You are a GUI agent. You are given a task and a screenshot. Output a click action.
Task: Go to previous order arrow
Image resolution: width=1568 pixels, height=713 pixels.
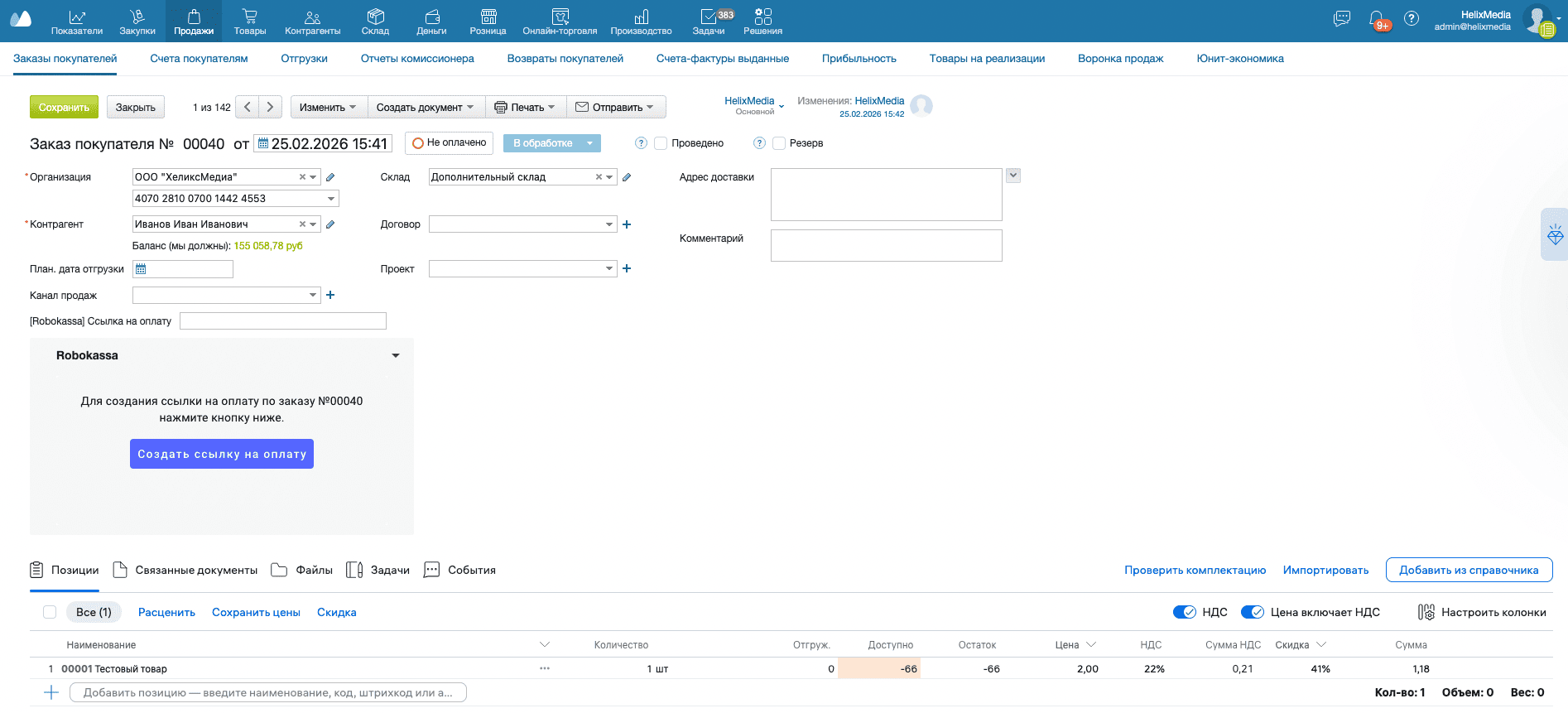click(247, 107)
